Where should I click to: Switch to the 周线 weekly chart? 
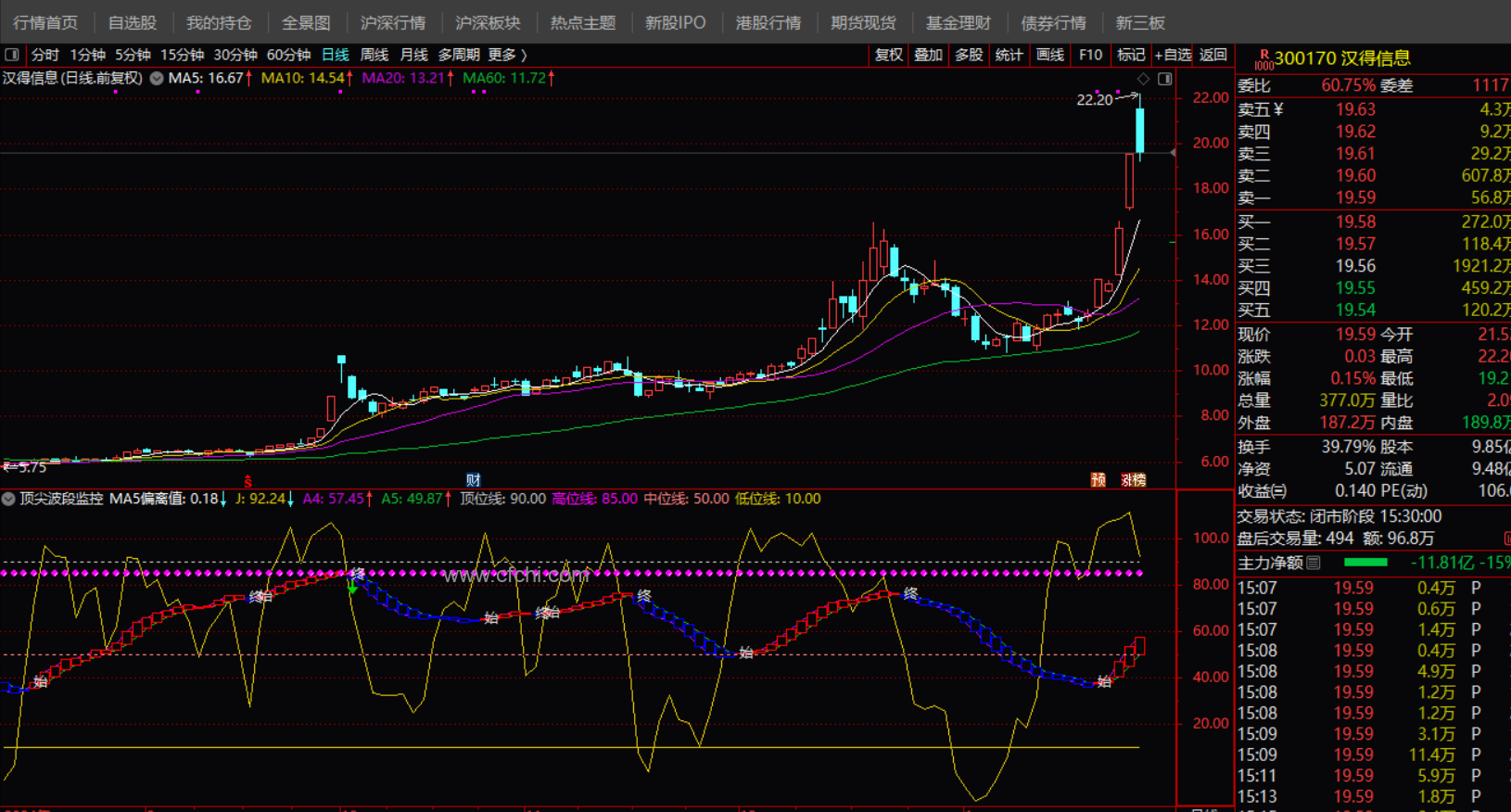click(374, 55)
